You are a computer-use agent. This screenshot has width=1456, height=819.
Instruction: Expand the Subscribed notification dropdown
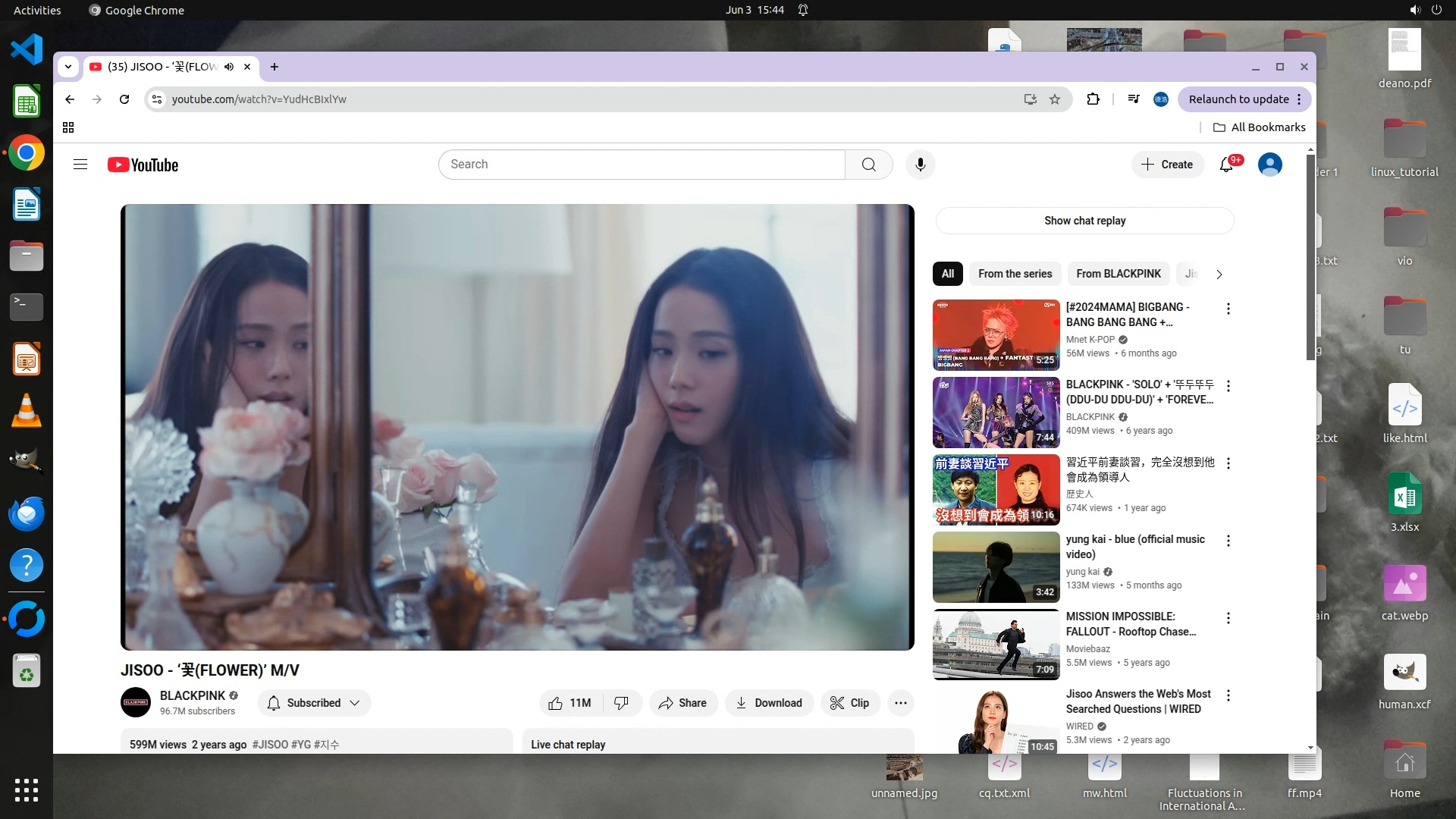tap(314, 703)
